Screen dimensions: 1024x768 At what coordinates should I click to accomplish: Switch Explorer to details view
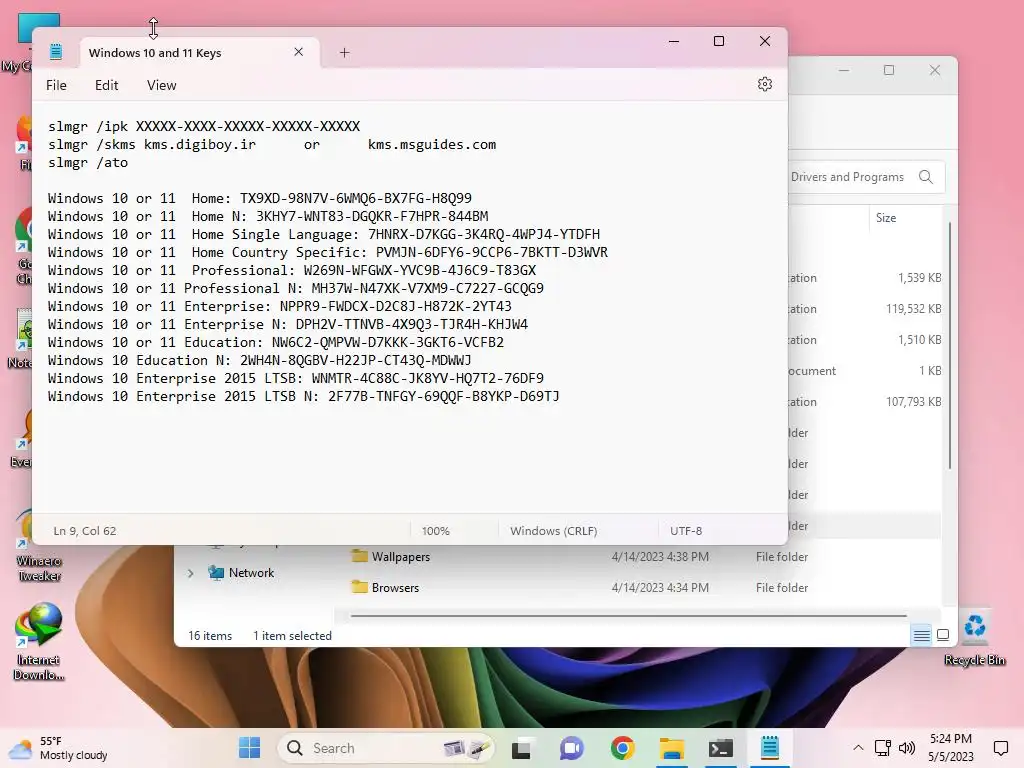coord(921,635)
